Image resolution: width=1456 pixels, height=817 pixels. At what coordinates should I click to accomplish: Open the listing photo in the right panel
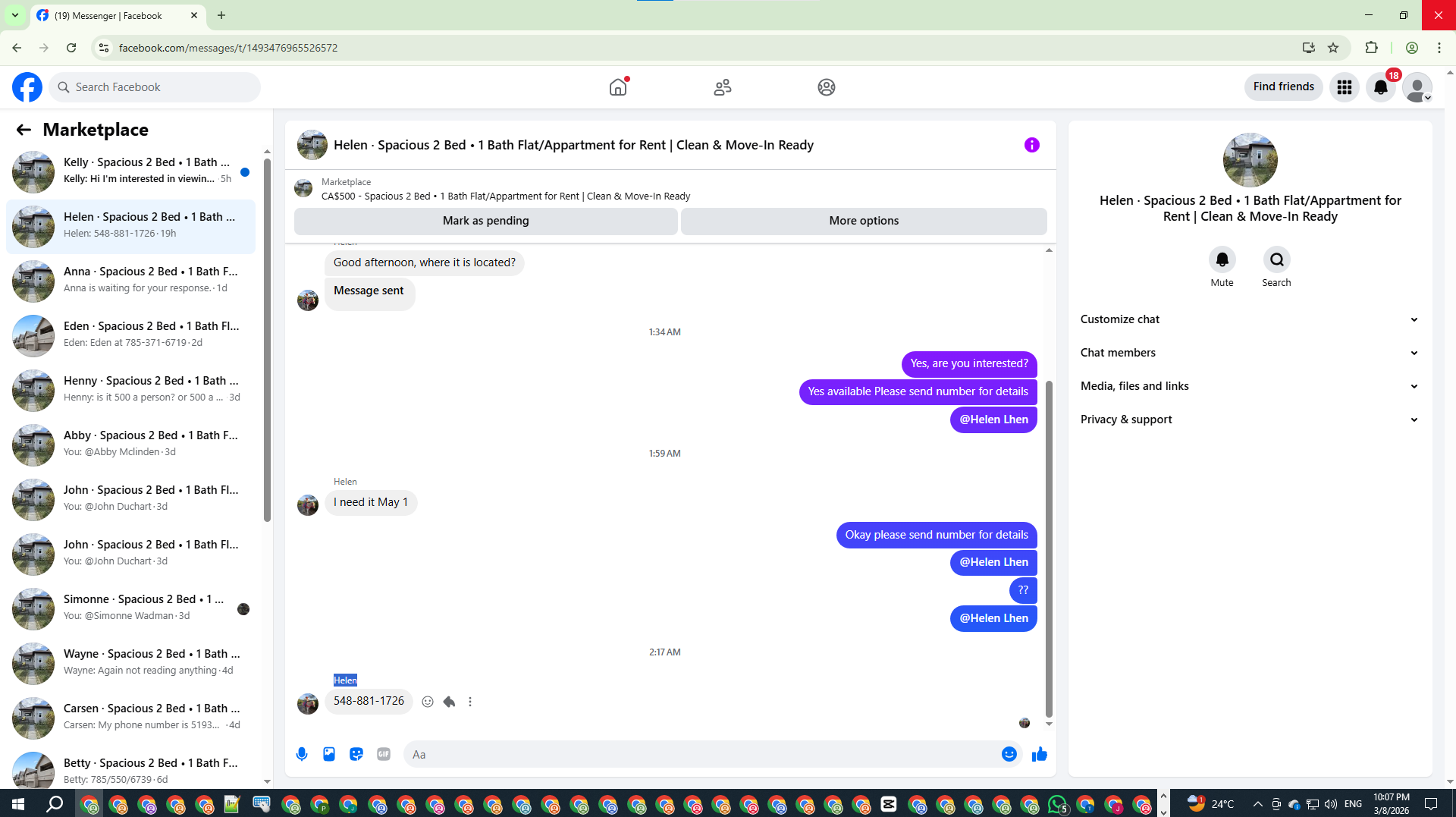[x=1250, y=160]
